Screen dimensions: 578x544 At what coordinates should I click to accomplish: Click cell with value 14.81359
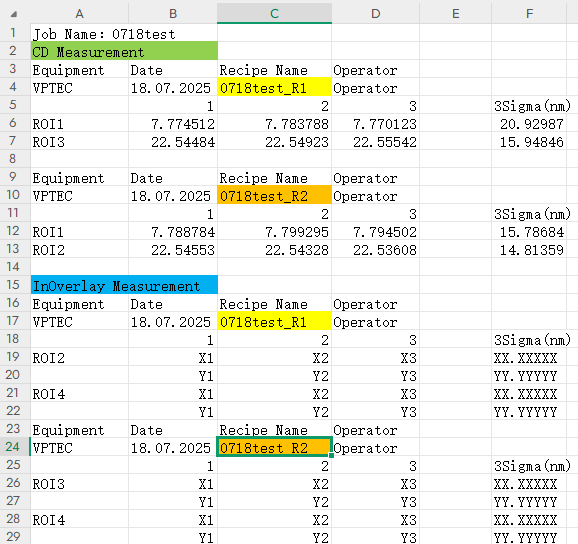(529, 249)
